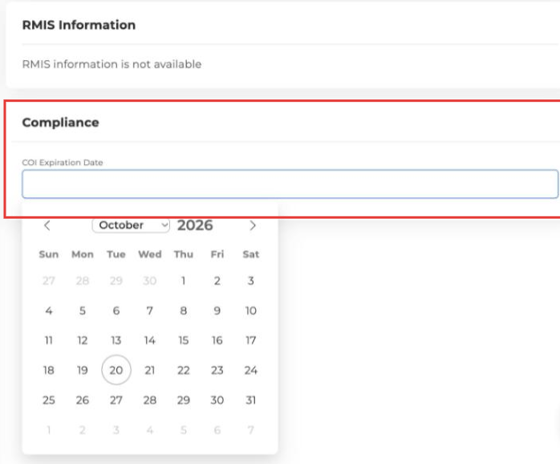Image resolution: width=560 pixels, height=464 pixels.
Task: Click the Thu weekday header
Action: pyautogui.click(x=184, y=254)
